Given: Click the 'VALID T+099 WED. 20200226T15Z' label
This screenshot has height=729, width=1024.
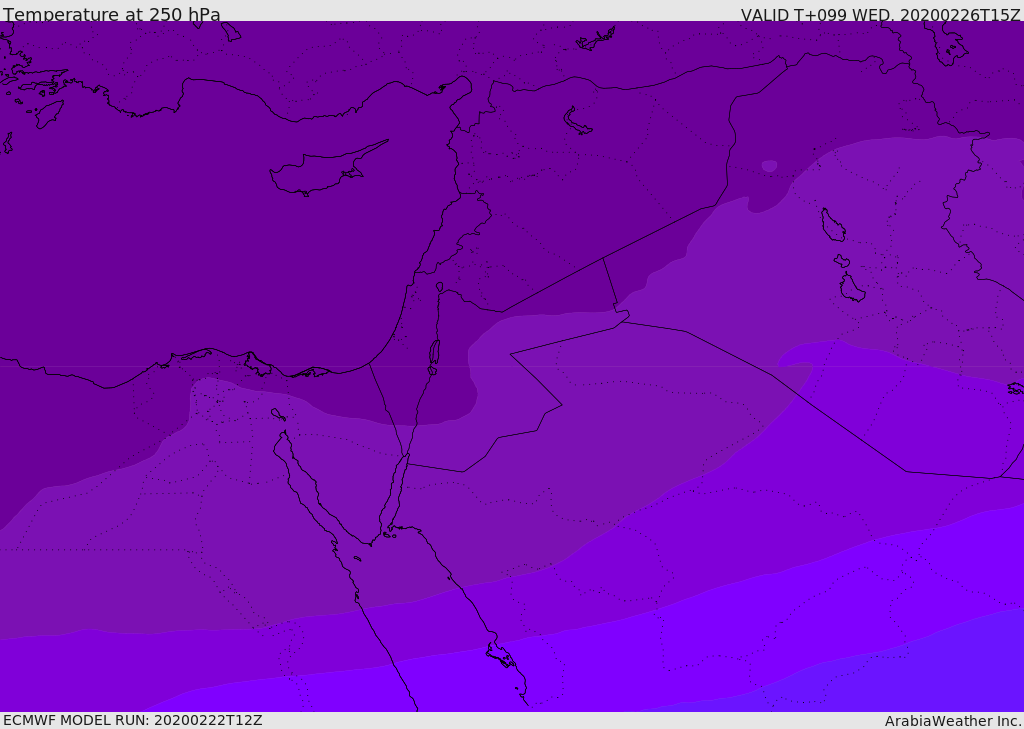Looking at the screenshot, I should pos(880,14).
